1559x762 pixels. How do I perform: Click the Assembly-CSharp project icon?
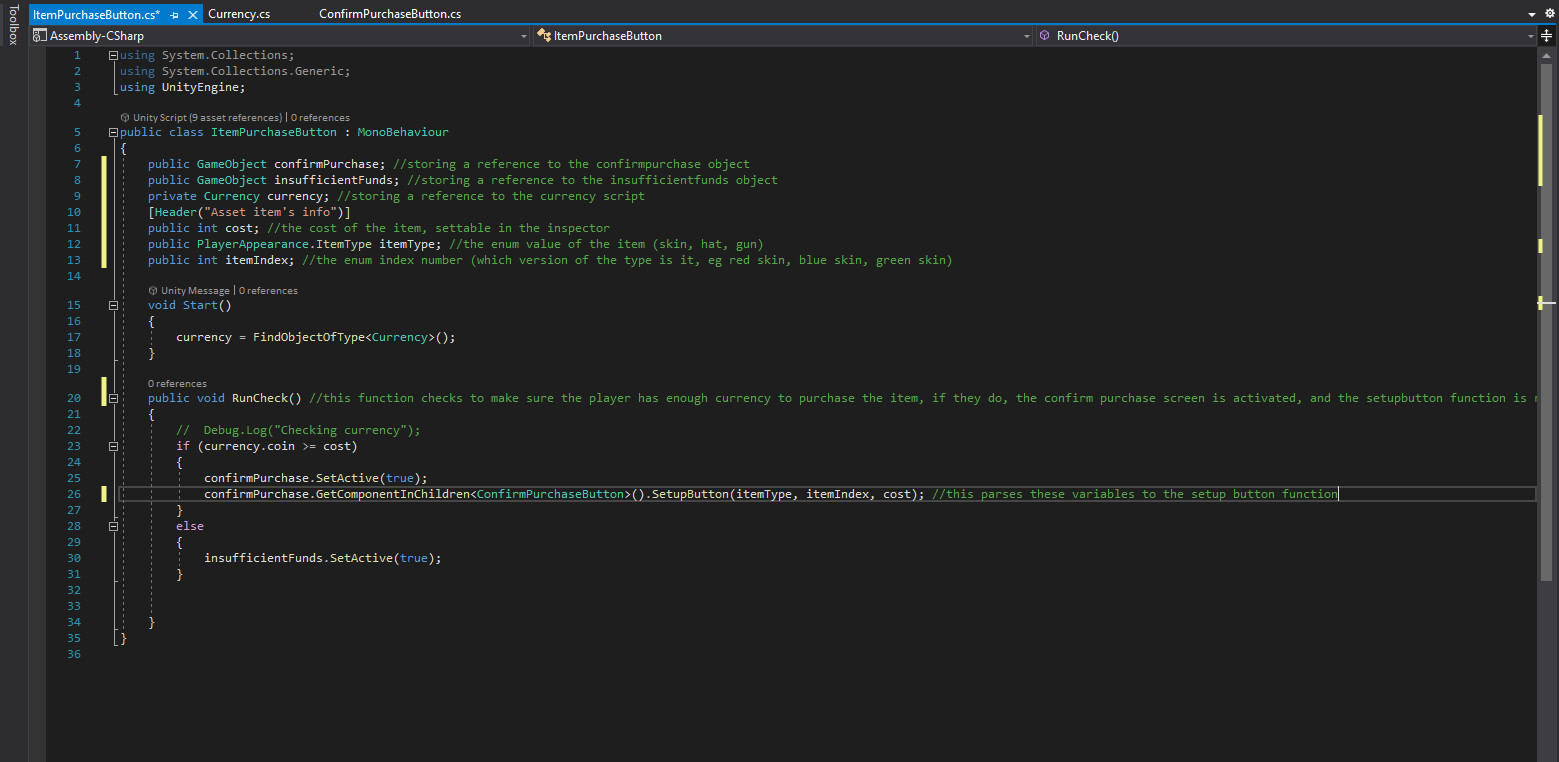pyautogui.click(x=40, y=35)
